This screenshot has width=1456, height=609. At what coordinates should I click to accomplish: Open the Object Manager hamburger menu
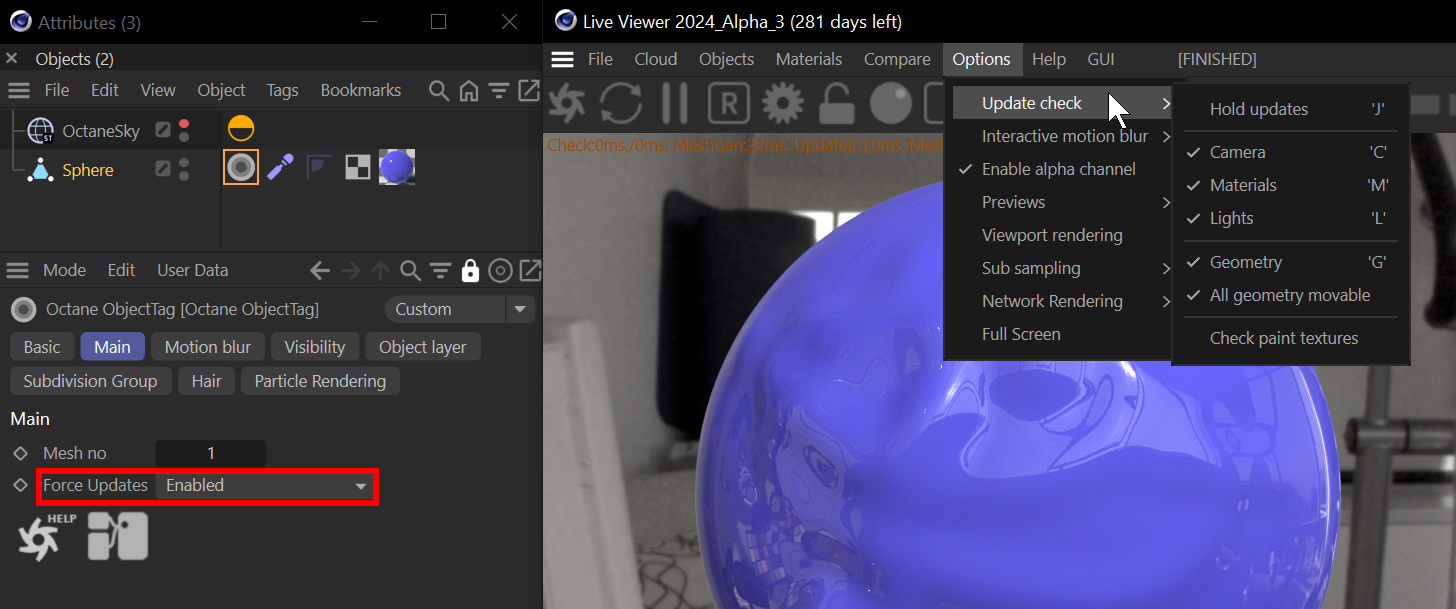[19, 90]
